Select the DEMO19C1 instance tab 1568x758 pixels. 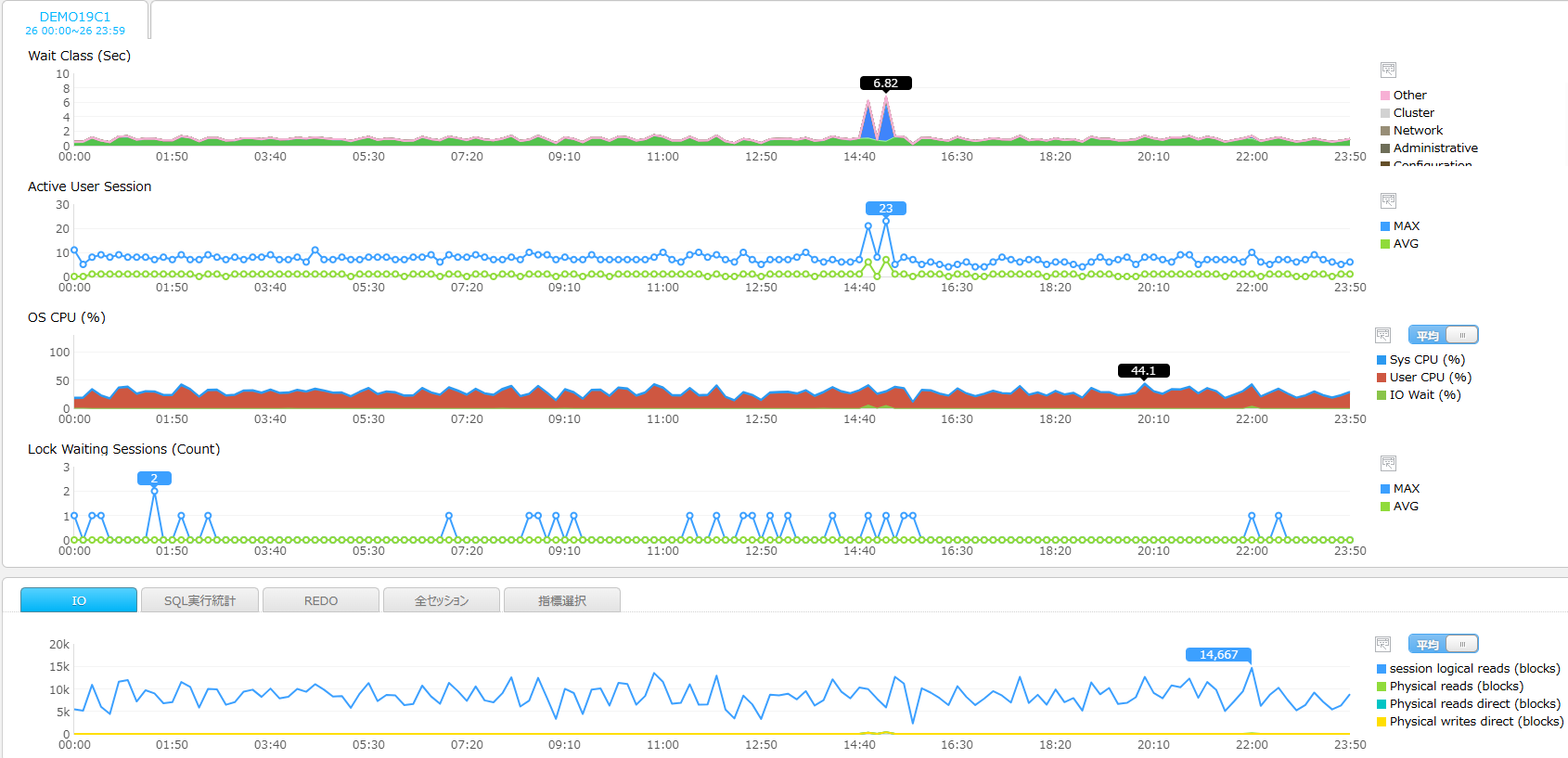[x=75, y=22]
